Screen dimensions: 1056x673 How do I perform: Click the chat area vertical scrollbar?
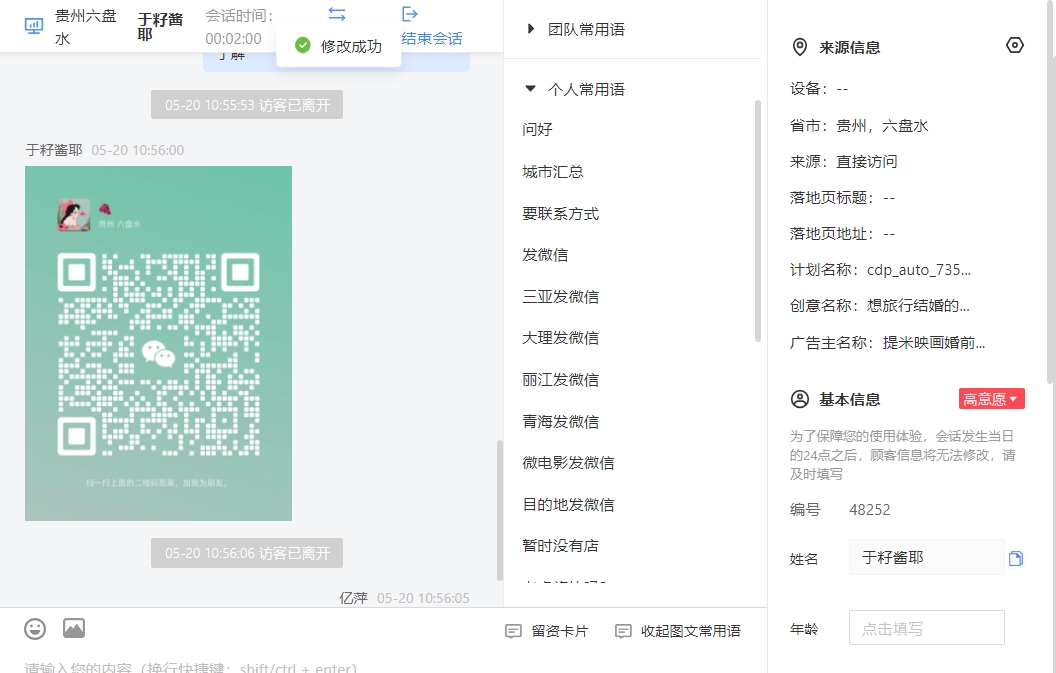(500, 510)
